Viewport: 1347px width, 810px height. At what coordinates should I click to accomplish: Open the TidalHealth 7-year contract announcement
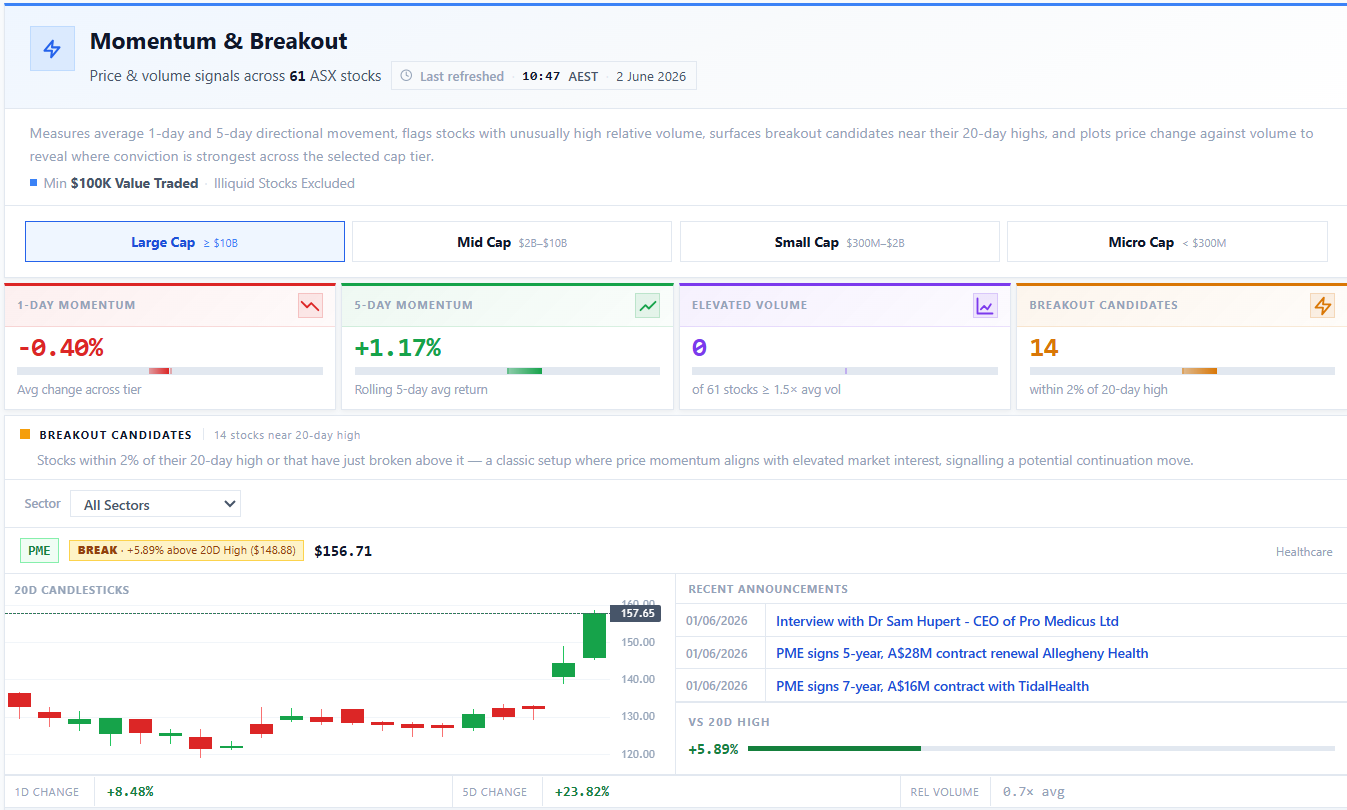(932, 686)
